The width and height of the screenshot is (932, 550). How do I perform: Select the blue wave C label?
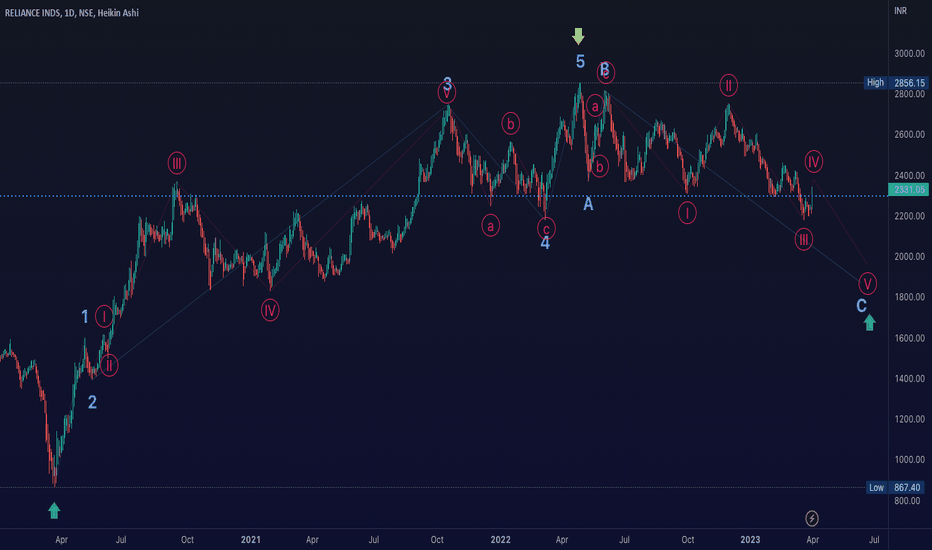[861, 306]
